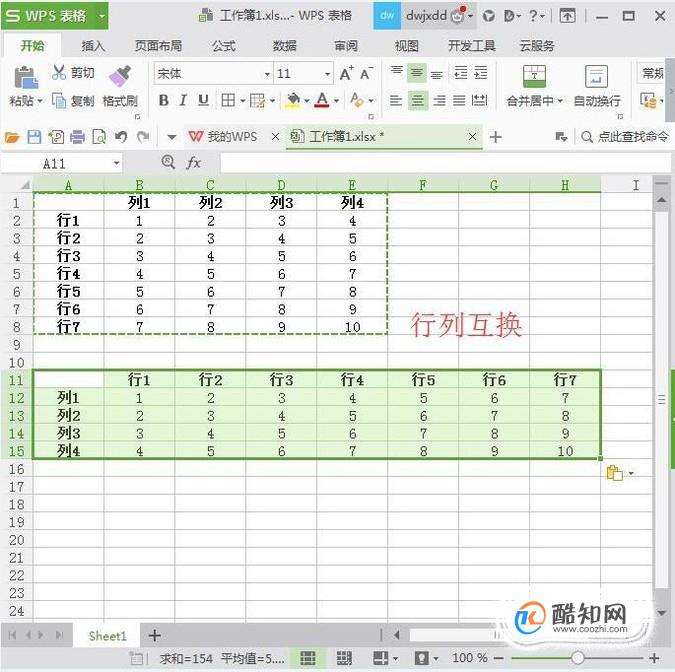The height and width of the screenshot is (672, 675).
Task: Expand the Paste dropdown arrow
Action: [40, 101]
